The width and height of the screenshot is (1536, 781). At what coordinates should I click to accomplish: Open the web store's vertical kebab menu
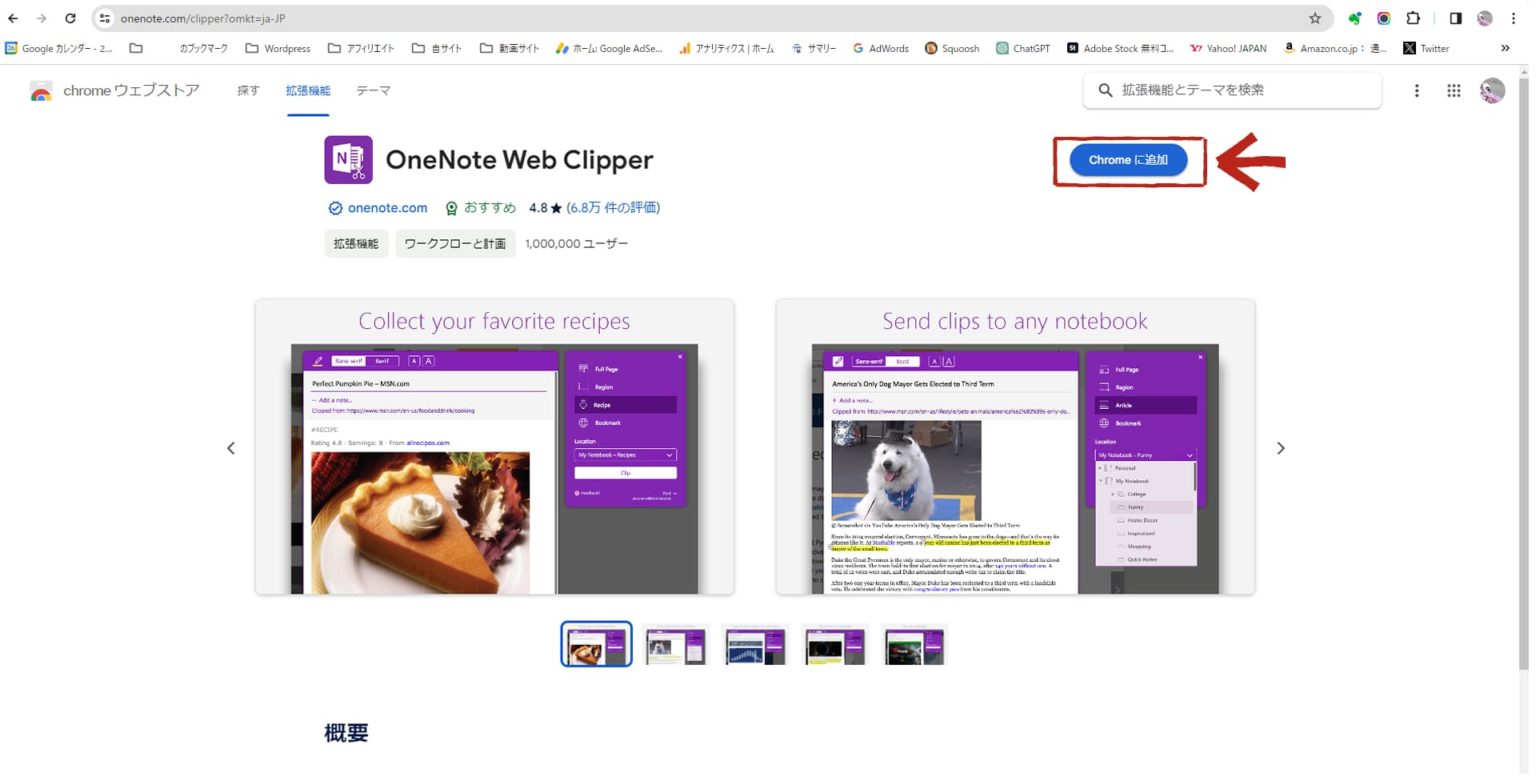[x=1417, y=90]
